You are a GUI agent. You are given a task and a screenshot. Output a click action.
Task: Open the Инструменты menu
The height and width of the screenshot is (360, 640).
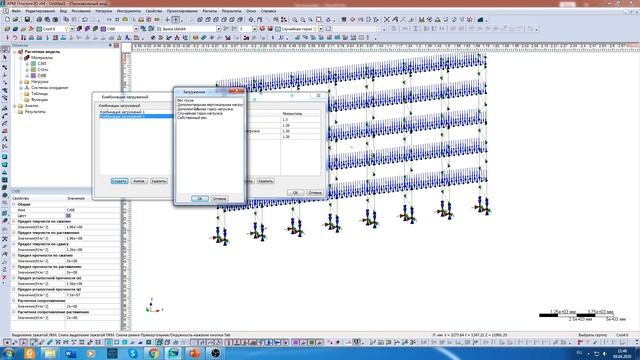(129, 11)
